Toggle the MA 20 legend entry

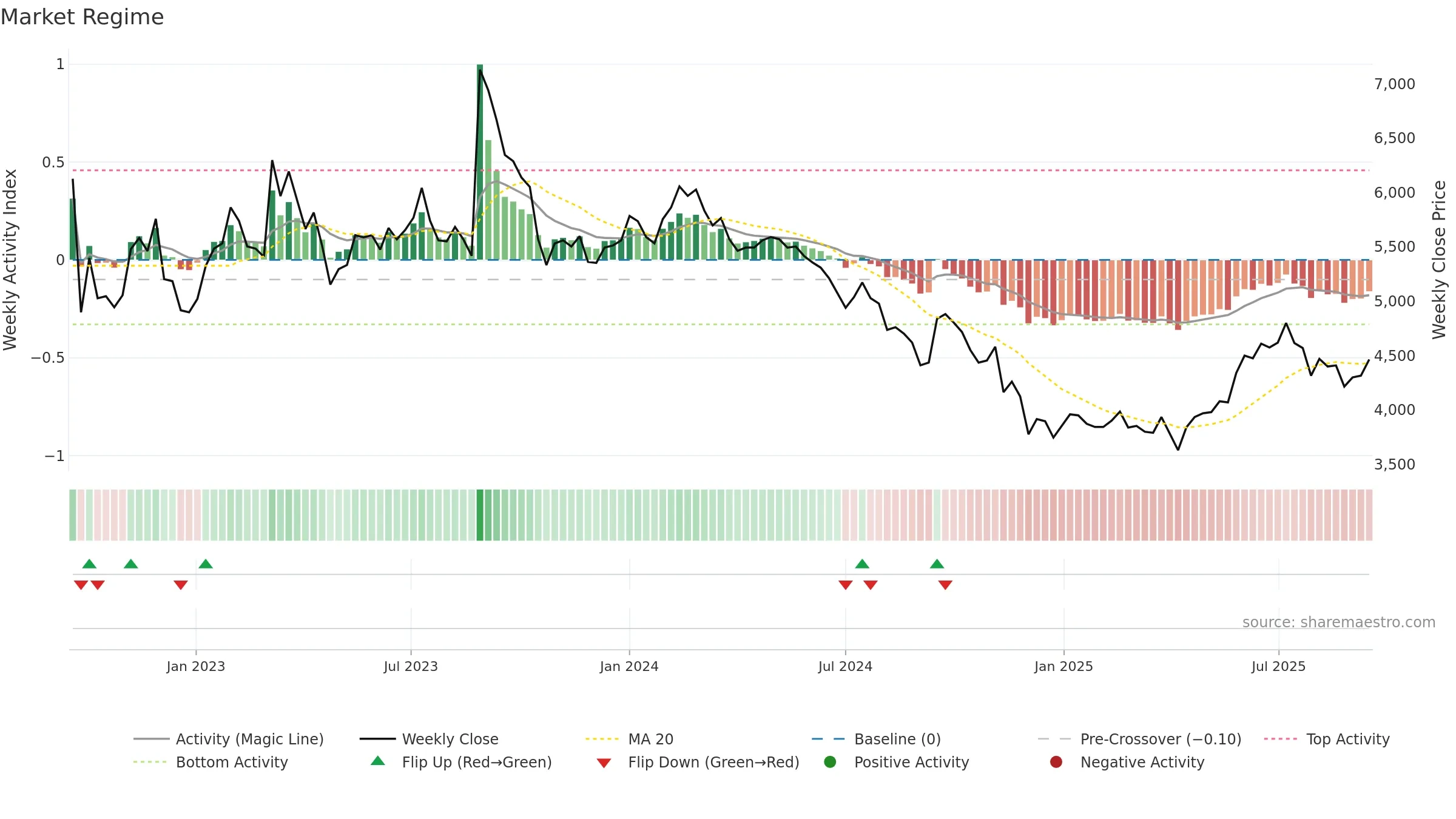(x=629, y=739)
